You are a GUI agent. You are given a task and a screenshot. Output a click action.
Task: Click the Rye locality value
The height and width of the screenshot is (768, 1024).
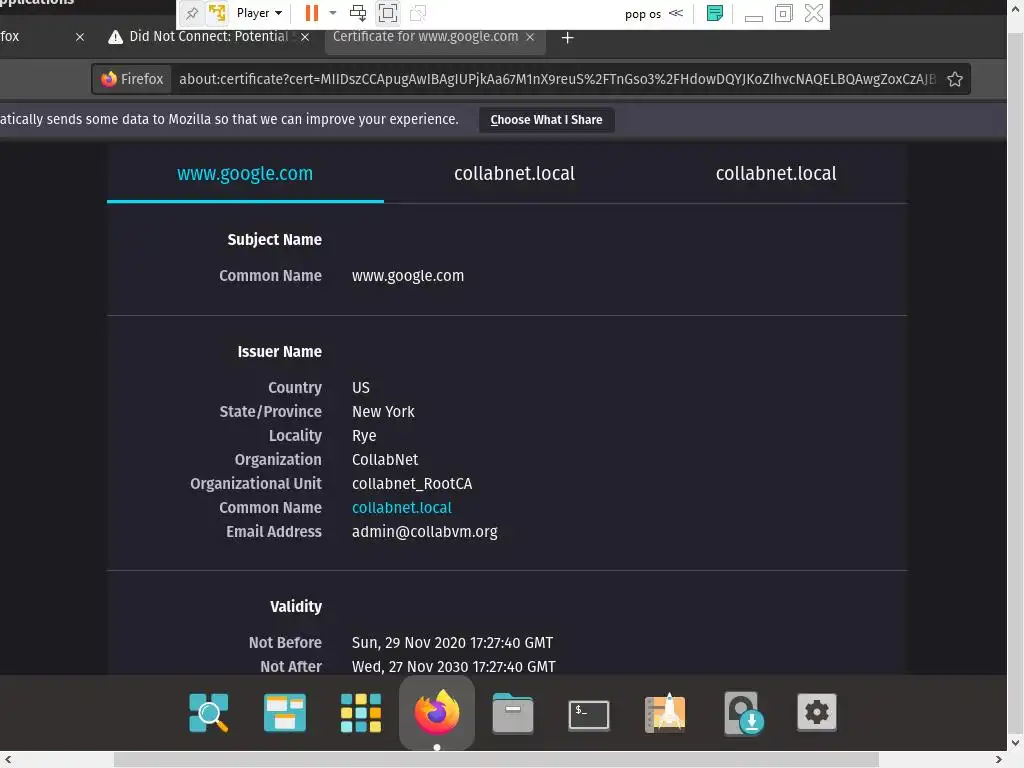pos(364,436)
